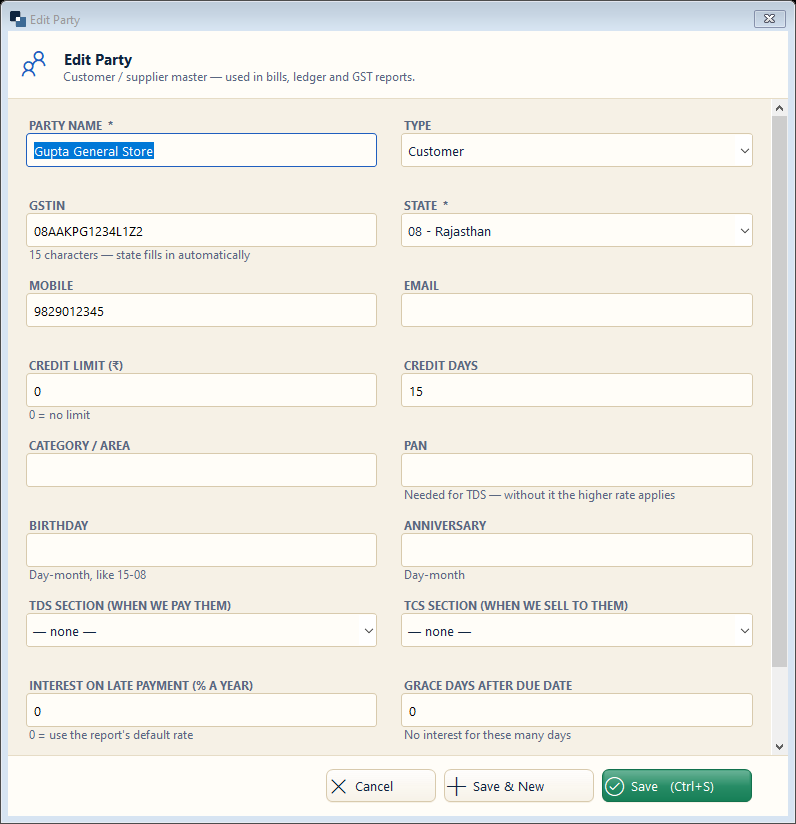Viewport: 796px width, 824px height.
Task: Click the 'Needed for TDS' hint under PAN
Action: [x=539, y=495]
